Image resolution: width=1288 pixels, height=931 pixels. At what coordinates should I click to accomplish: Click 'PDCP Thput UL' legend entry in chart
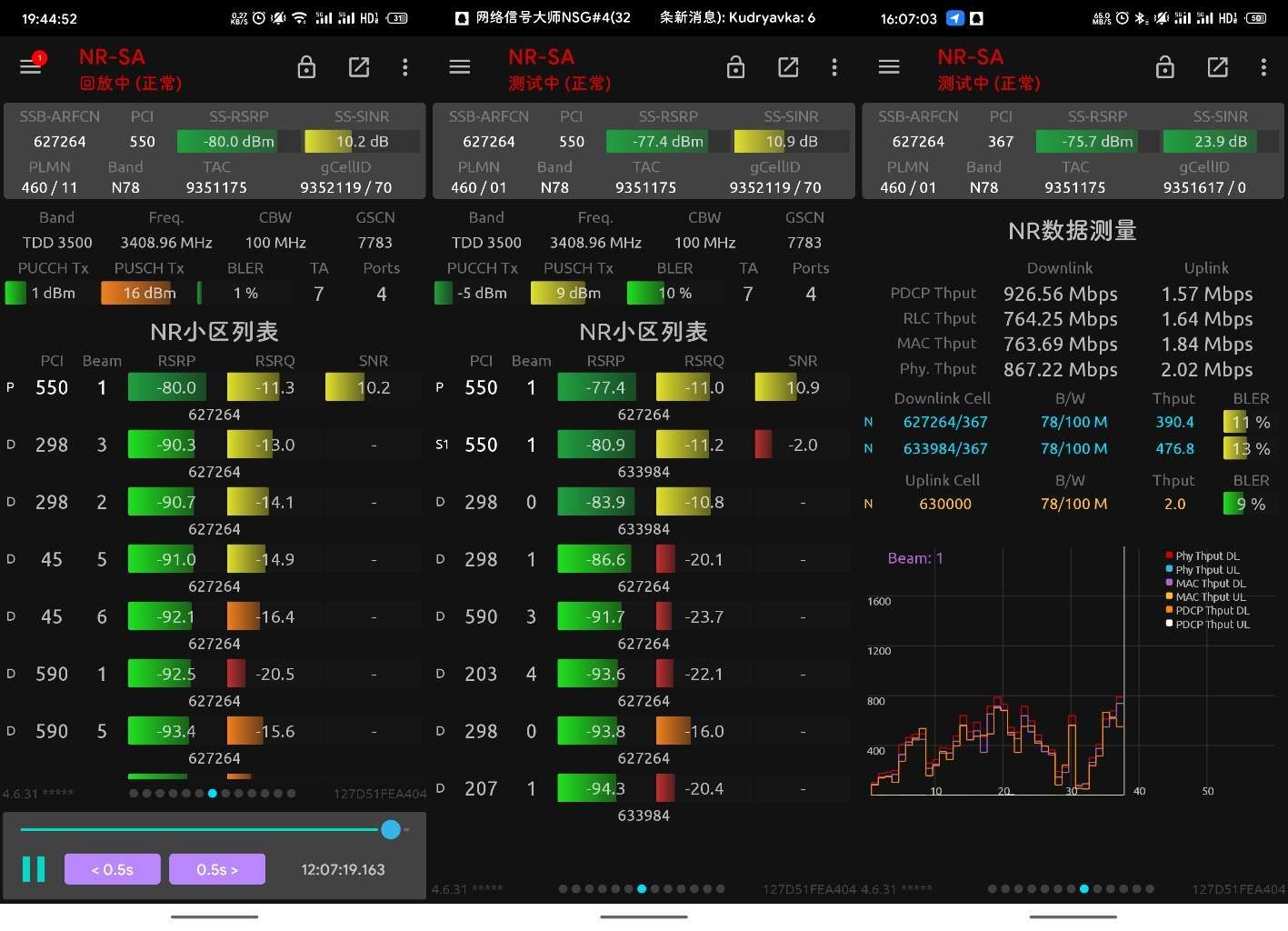(1208, 625)
